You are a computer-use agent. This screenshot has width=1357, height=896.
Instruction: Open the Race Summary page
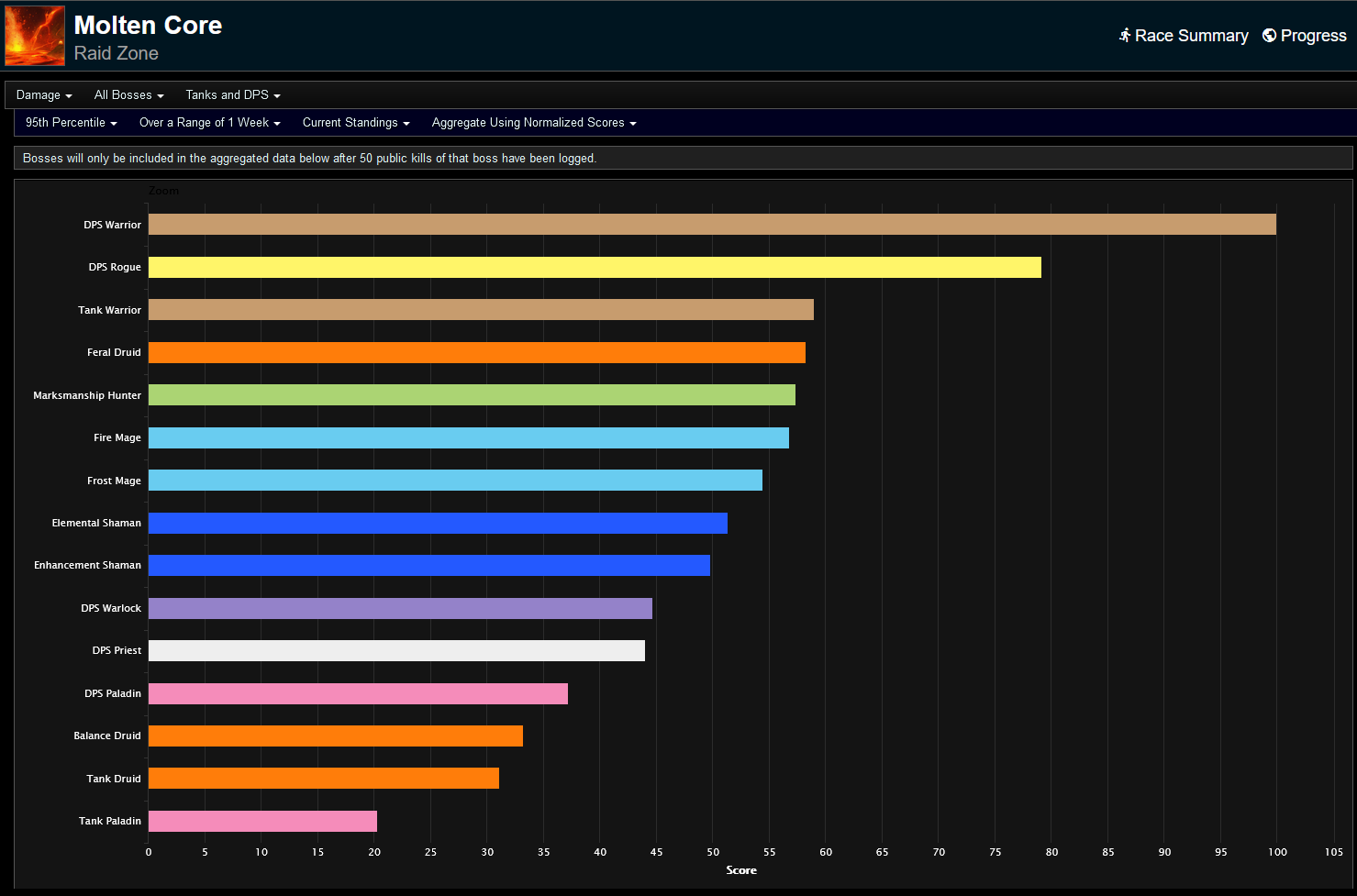(x=1191, y=36)
